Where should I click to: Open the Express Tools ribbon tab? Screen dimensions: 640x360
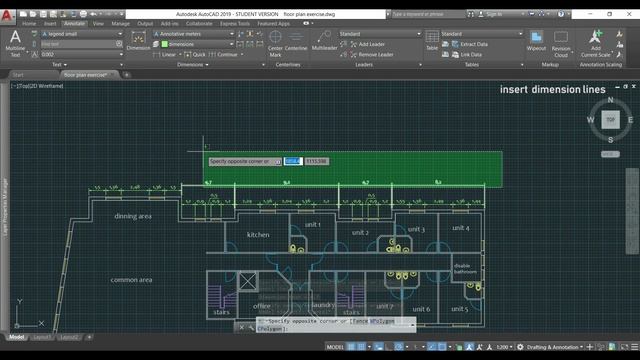pos(235,24)
